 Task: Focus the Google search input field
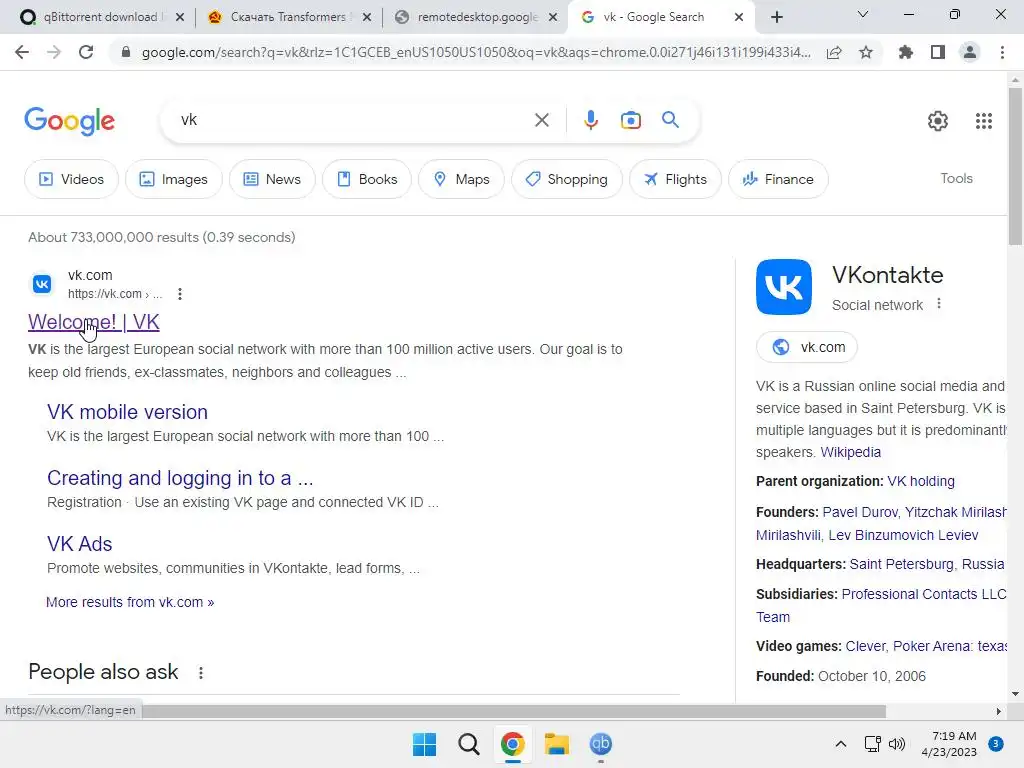point(353,120)
